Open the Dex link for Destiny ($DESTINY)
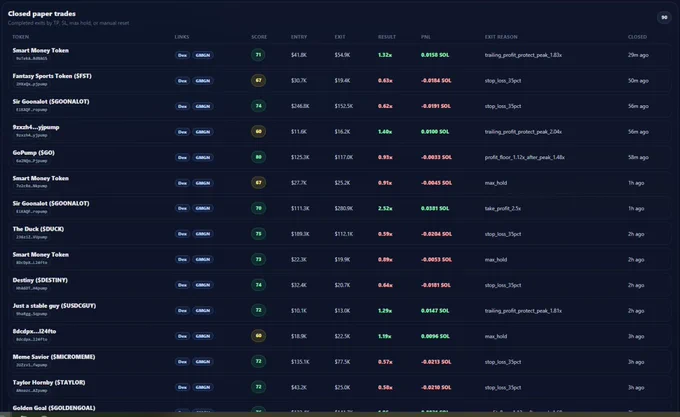Screen dimensions: 680x417 [x=182, y=285]
